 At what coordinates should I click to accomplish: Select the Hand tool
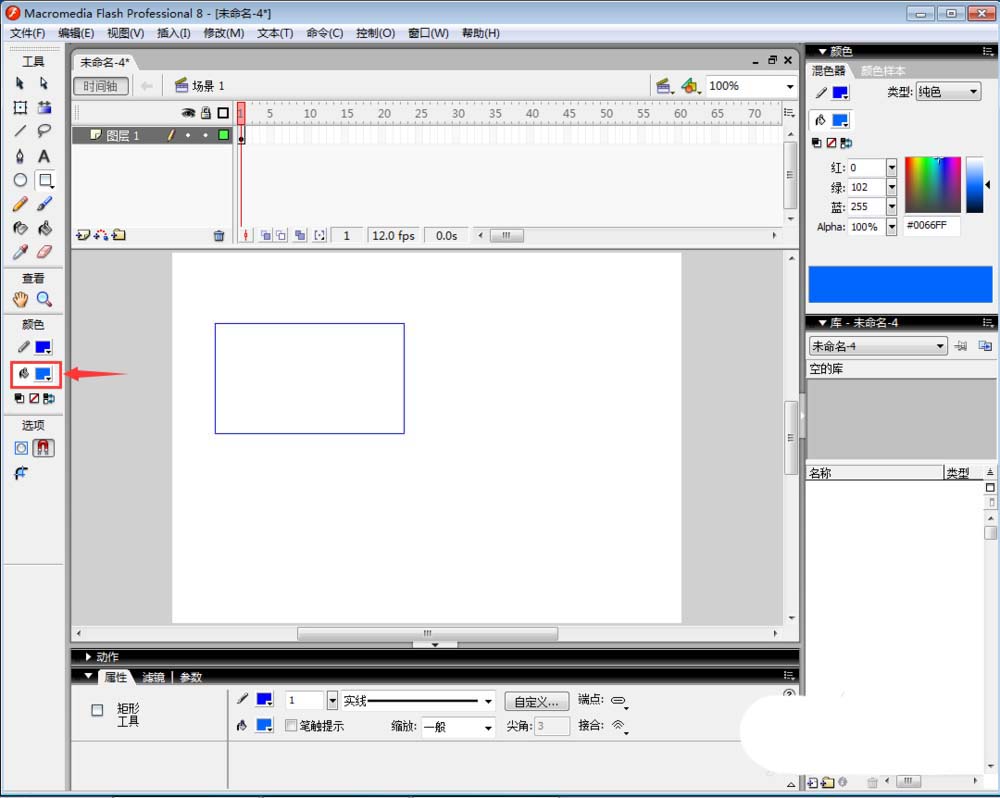point(20,299)
